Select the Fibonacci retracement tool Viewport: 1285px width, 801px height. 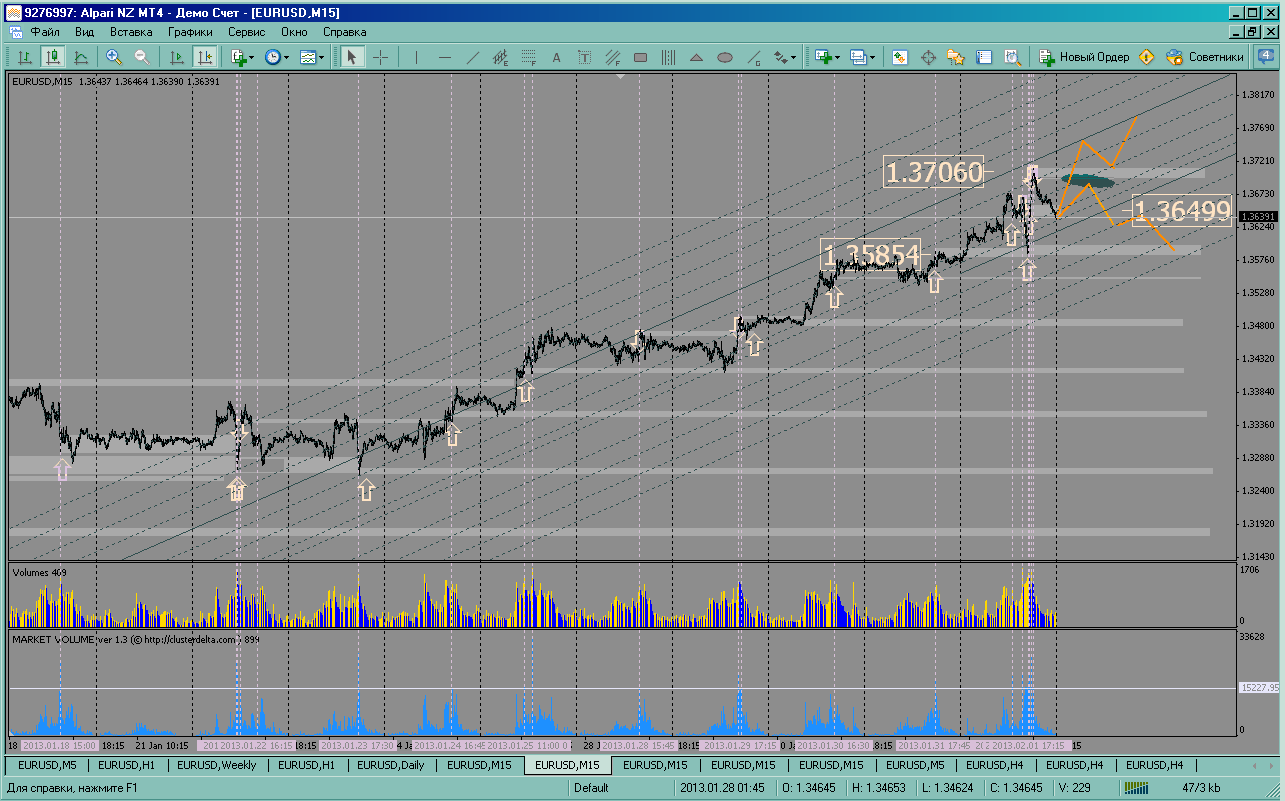529,57
